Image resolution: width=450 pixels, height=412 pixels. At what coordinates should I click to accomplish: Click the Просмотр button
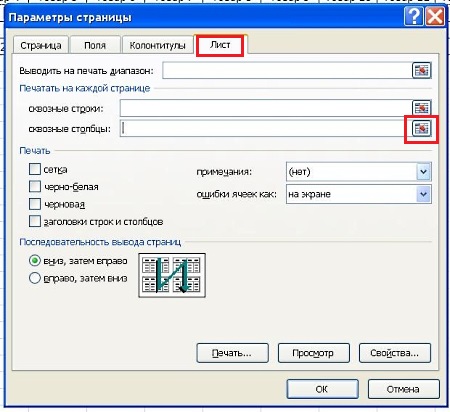[313, 353]
